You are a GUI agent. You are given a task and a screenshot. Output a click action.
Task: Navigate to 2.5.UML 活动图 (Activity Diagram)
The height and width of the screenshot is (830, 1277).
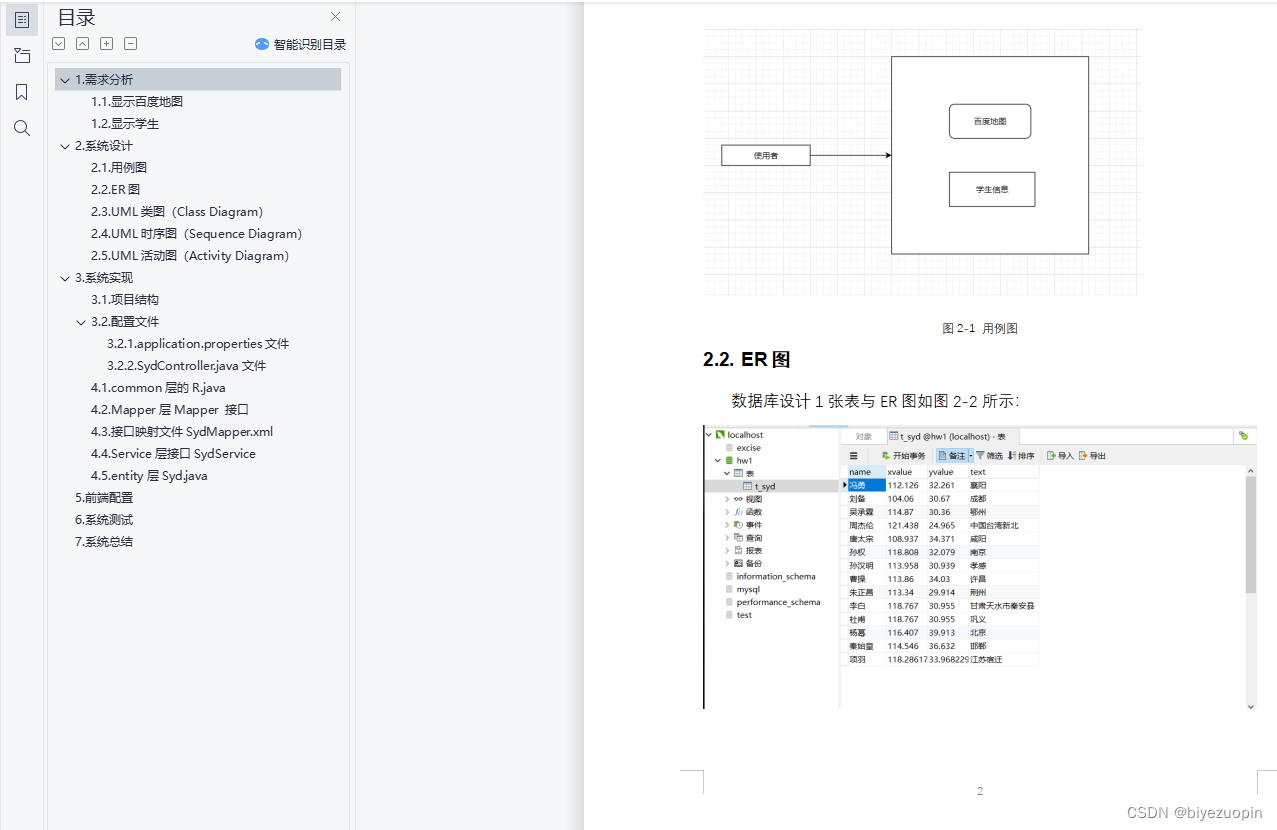193,256
